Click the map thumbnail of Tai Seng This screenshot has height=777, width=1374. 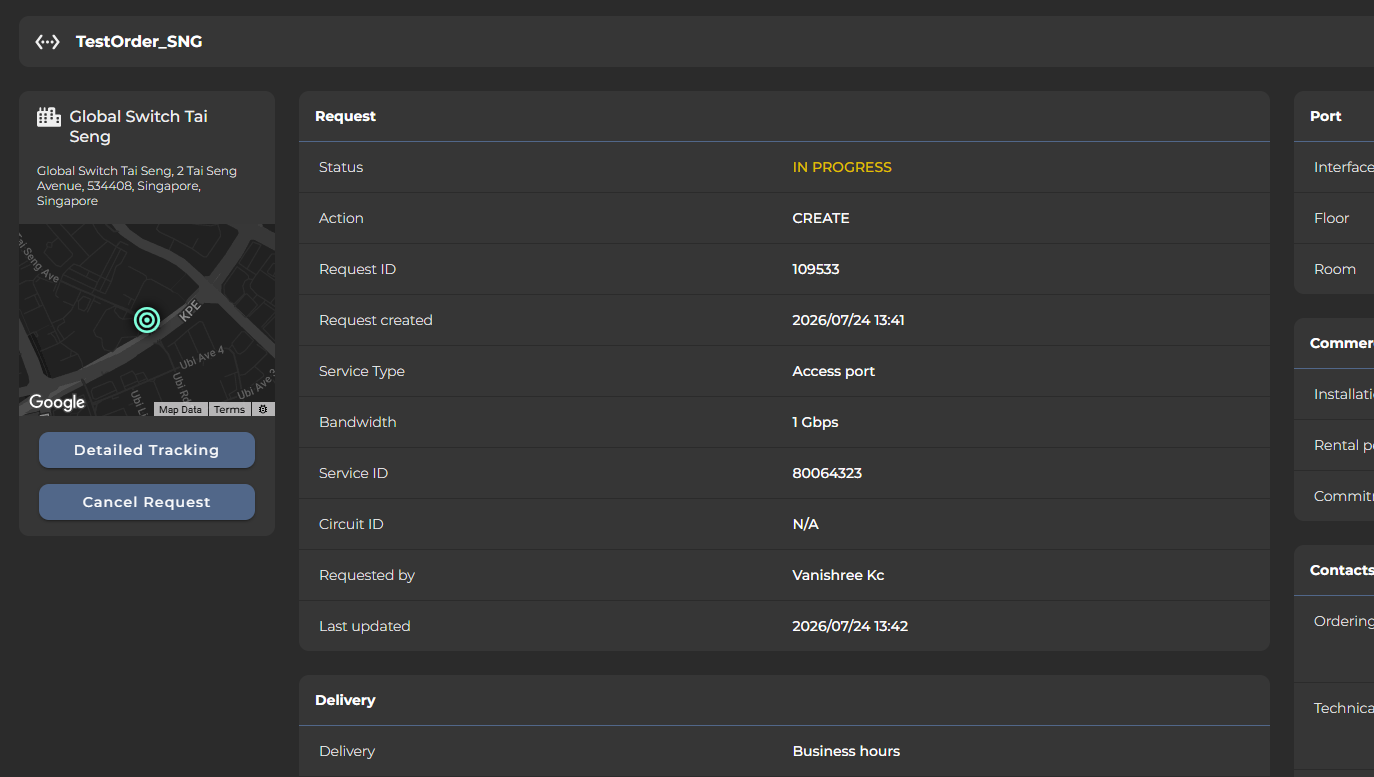[147, 320]
